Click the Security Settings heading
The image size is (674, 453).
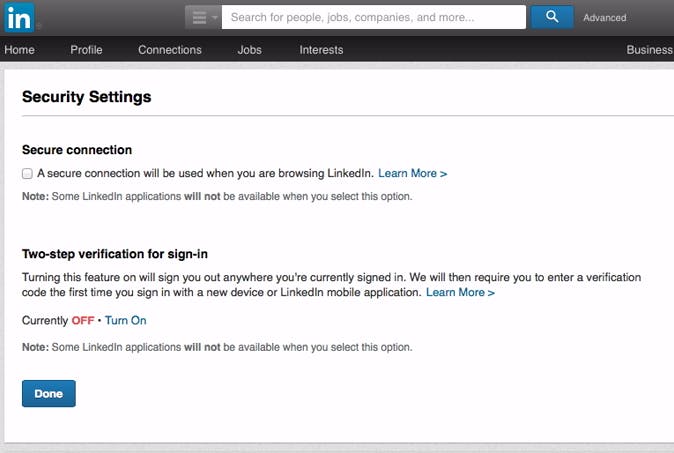(x=87, y=97)
